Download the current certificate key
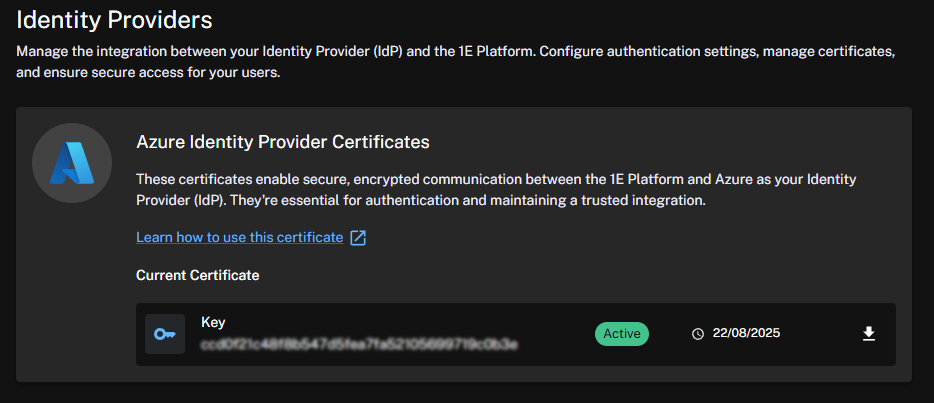This screenshot has height=403, width=934. pyautogui.click(x=868, y=334)
